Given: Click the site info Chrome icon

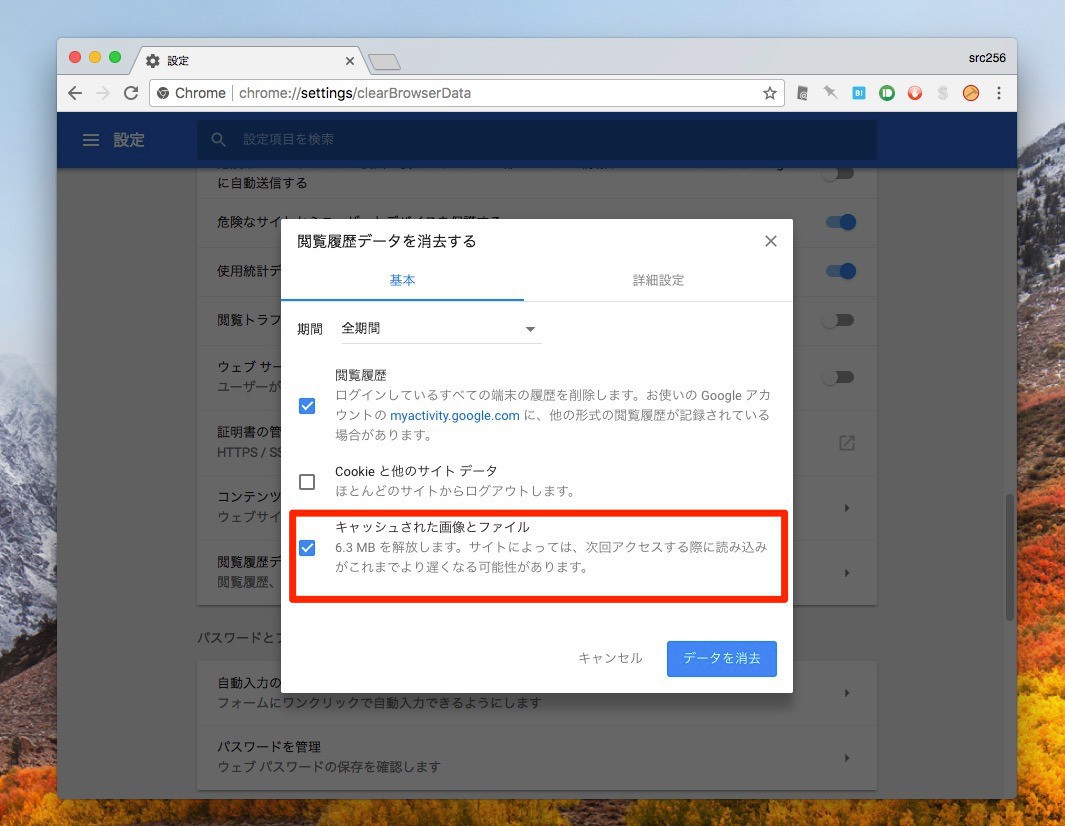Looking at the screenshot, I should (163, 93).
